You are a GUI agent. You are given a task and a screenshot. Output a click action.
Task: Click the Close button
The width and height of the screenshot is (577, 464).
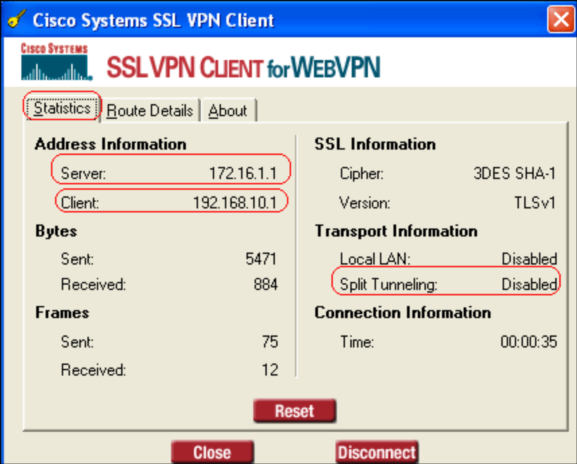[212, 452]
